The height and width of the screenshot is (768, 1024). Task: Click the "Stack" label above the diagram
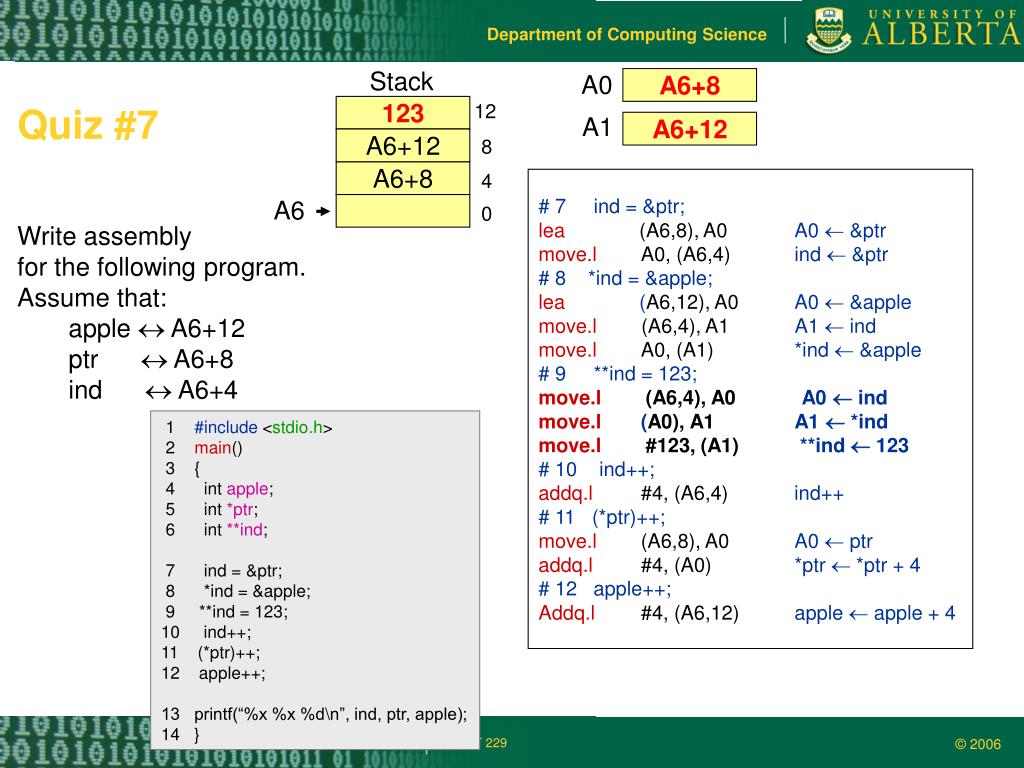402,82
